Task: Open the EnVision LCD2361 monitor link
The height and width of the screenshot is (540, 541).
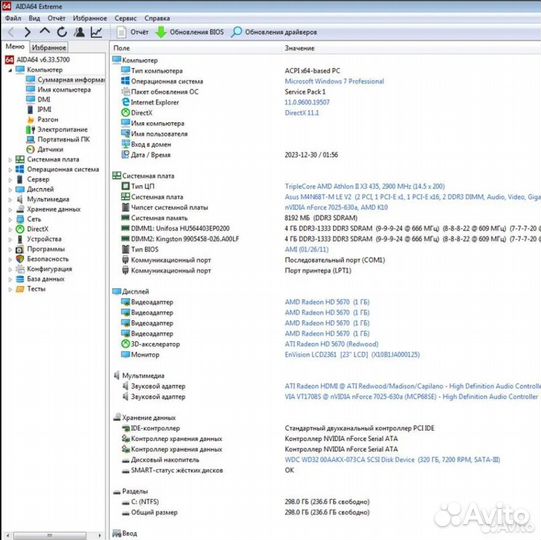Action: click(x=352, y=355)
